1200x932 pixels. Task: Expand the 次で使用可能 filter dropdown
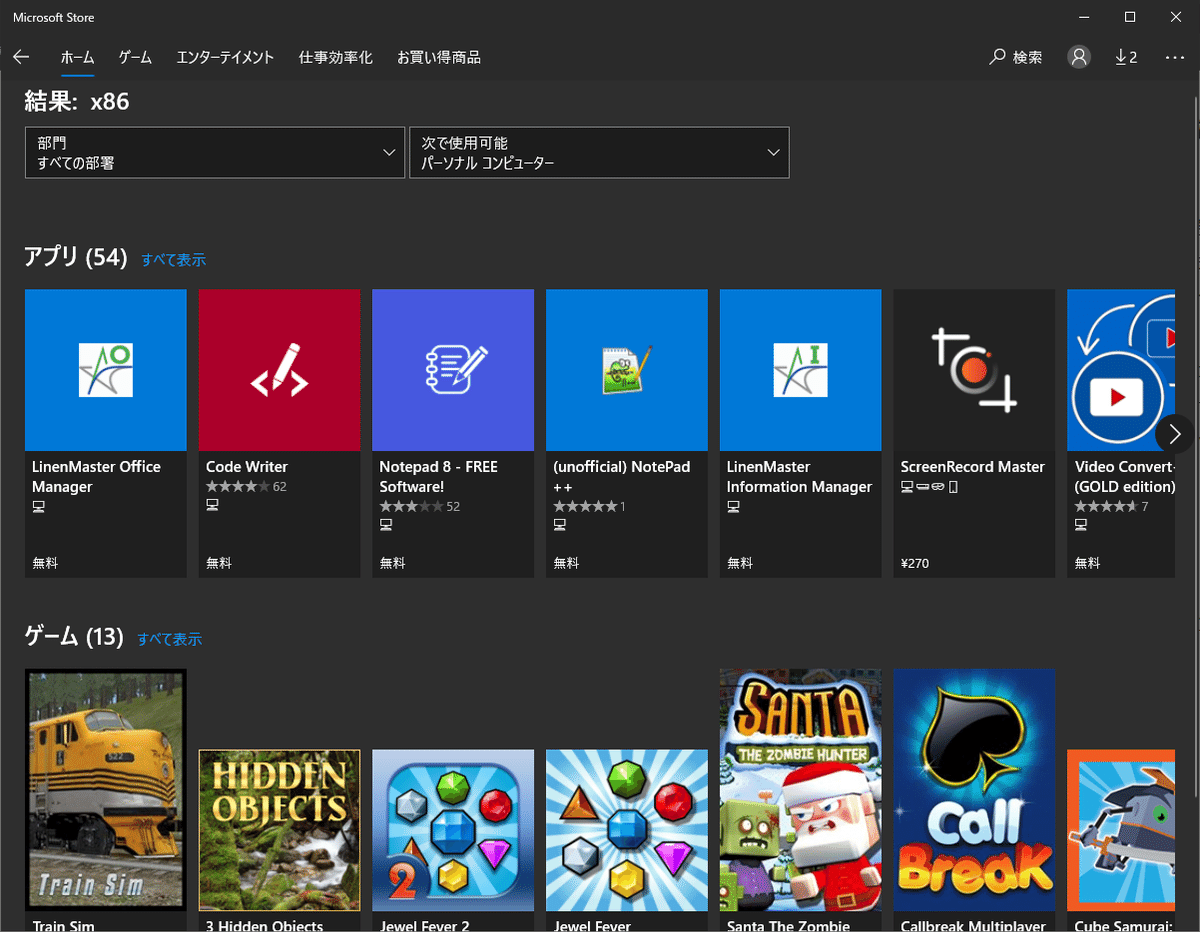coord(599,152)
